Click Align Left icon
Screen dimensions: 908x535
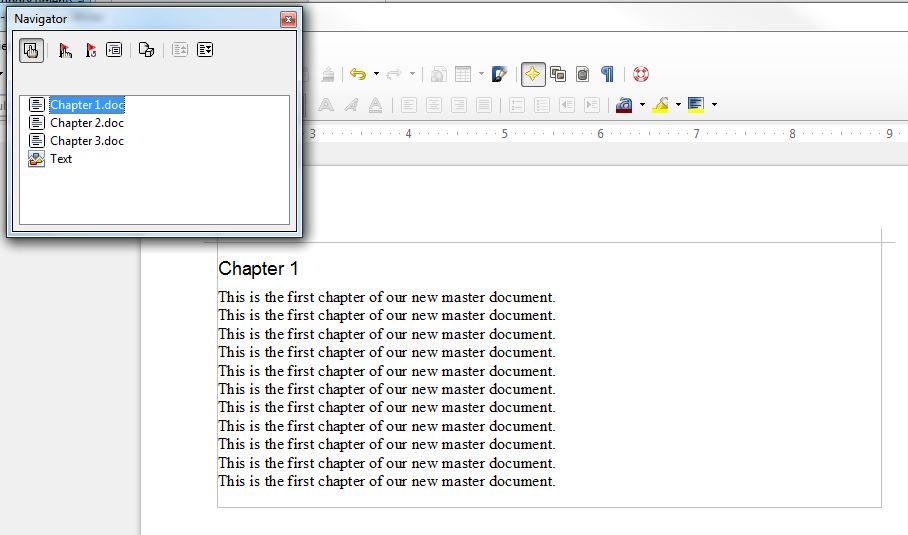409,105
